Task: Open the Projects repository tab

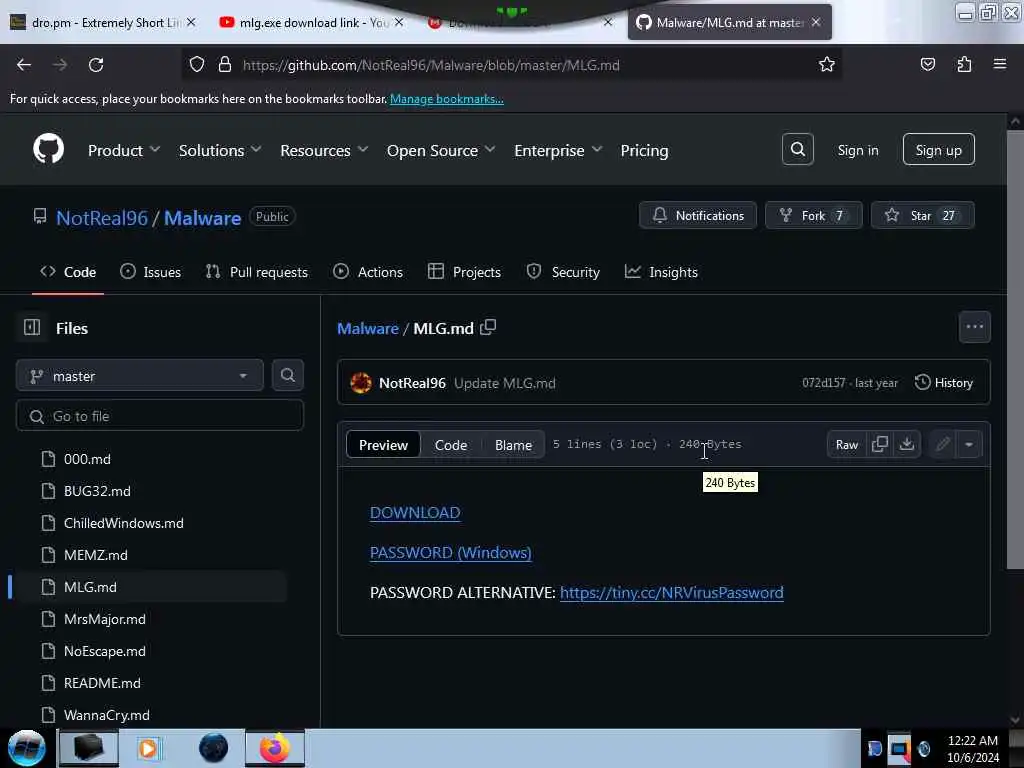Action: click(464, 272)
